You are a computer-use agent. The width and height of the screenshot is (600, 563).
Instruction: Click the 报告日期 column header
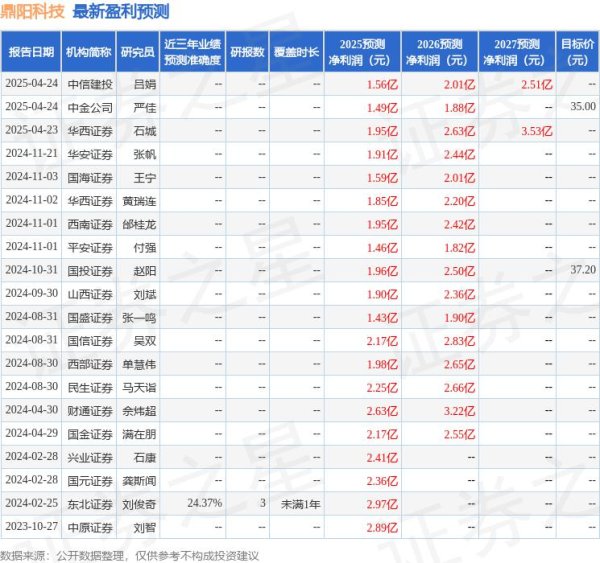pos(30,51)
